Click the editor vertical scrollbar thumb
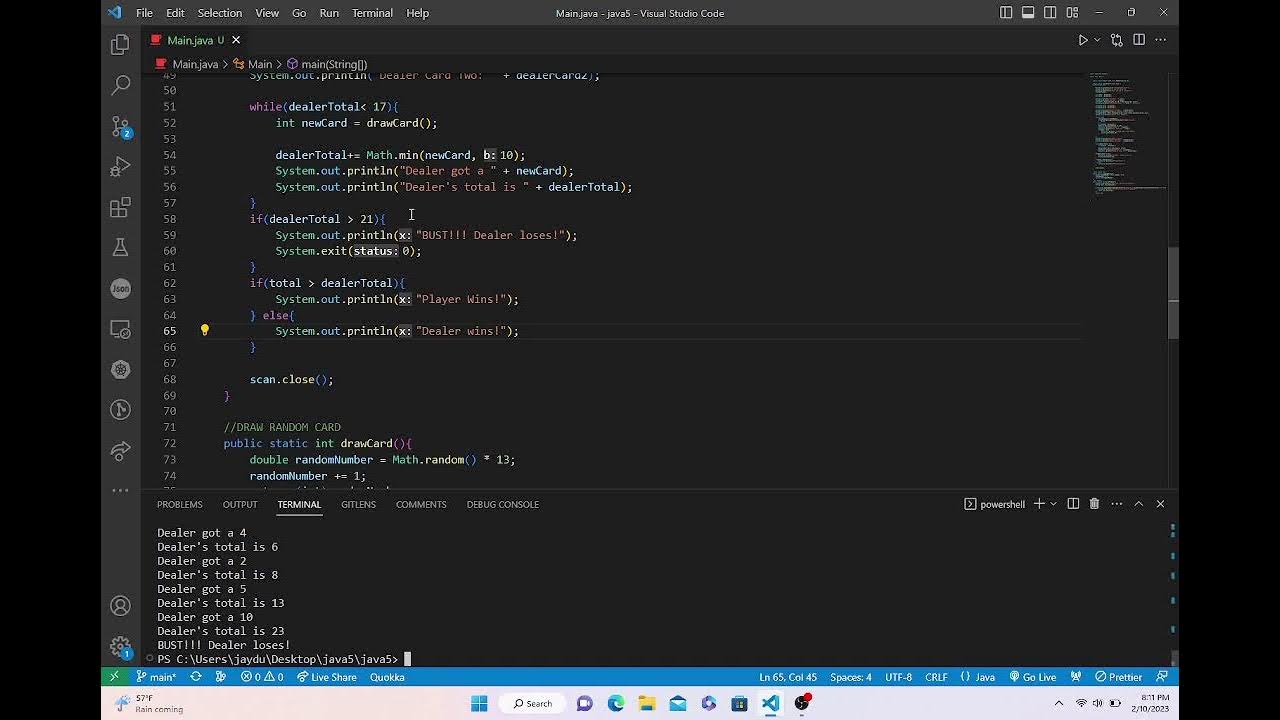The image size is (1280, 720). (x=1174, y=291)
